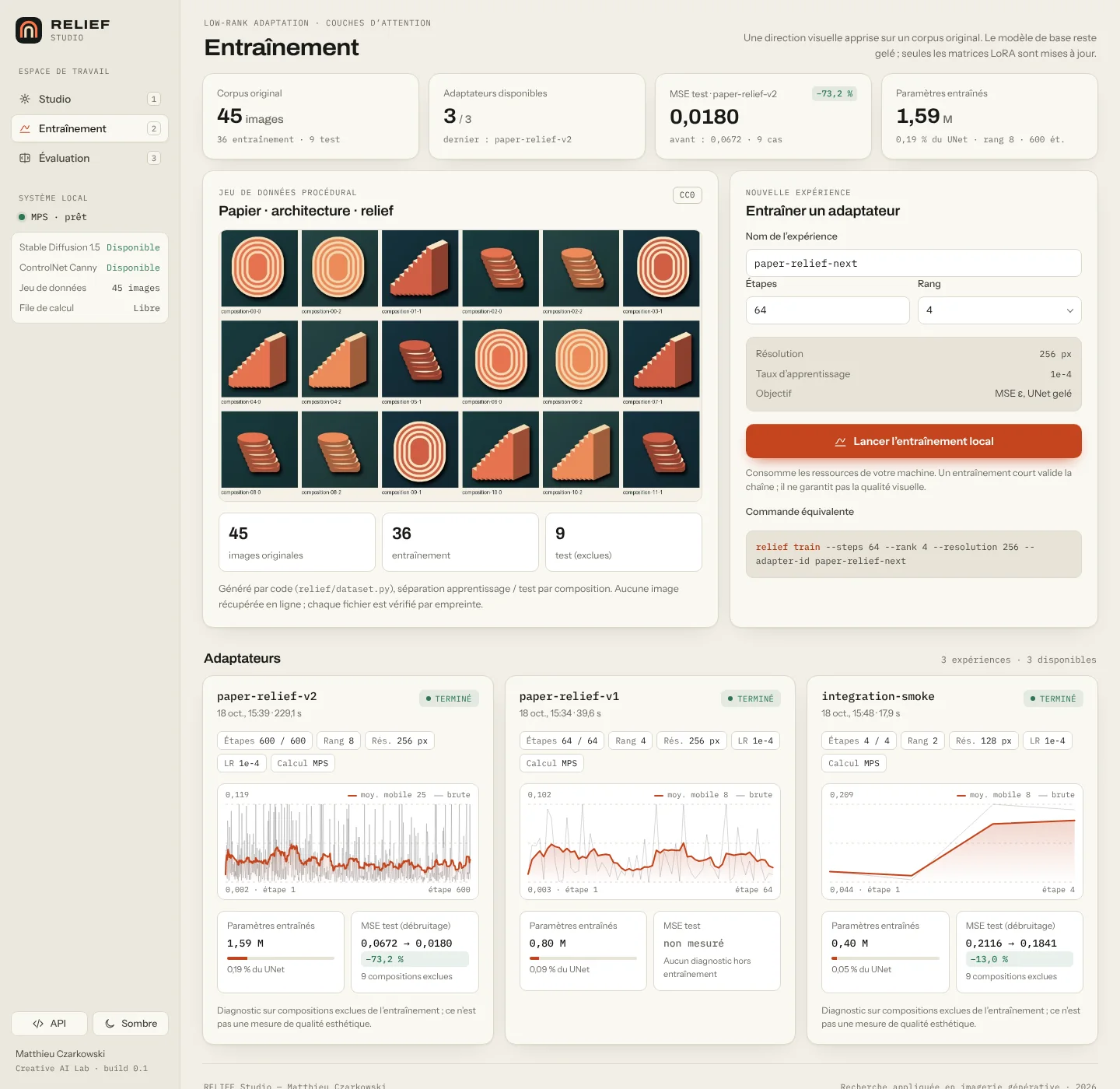Click the Relief Studio arch logo

(x=29, y=30)
